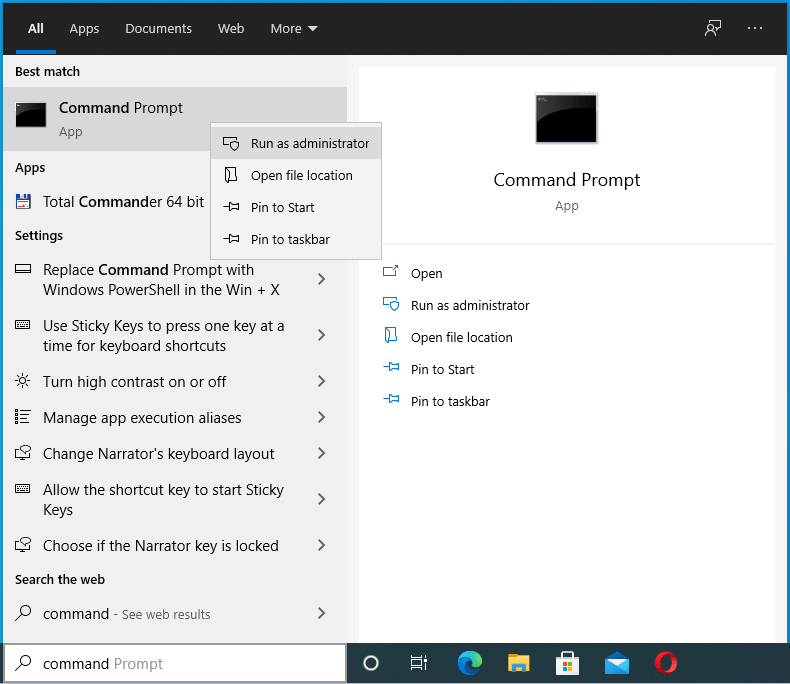The height and width of the screenshot is (684, 790).
Task: Click the Cortana circle icon in taskbar
Action: 371,663
